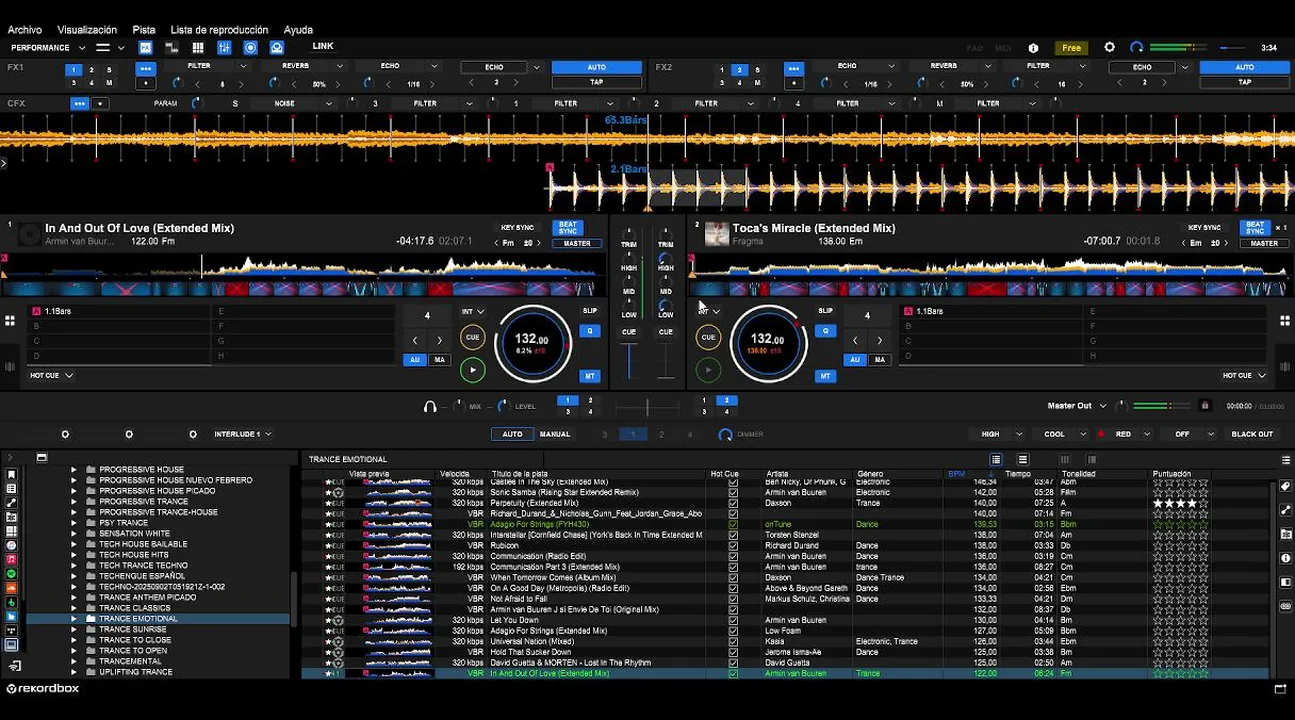Toggle Hot Cue checkbox for Rubicon track
The height and width of the screenshot is (720, 1295).
click(x=733, y=546)
